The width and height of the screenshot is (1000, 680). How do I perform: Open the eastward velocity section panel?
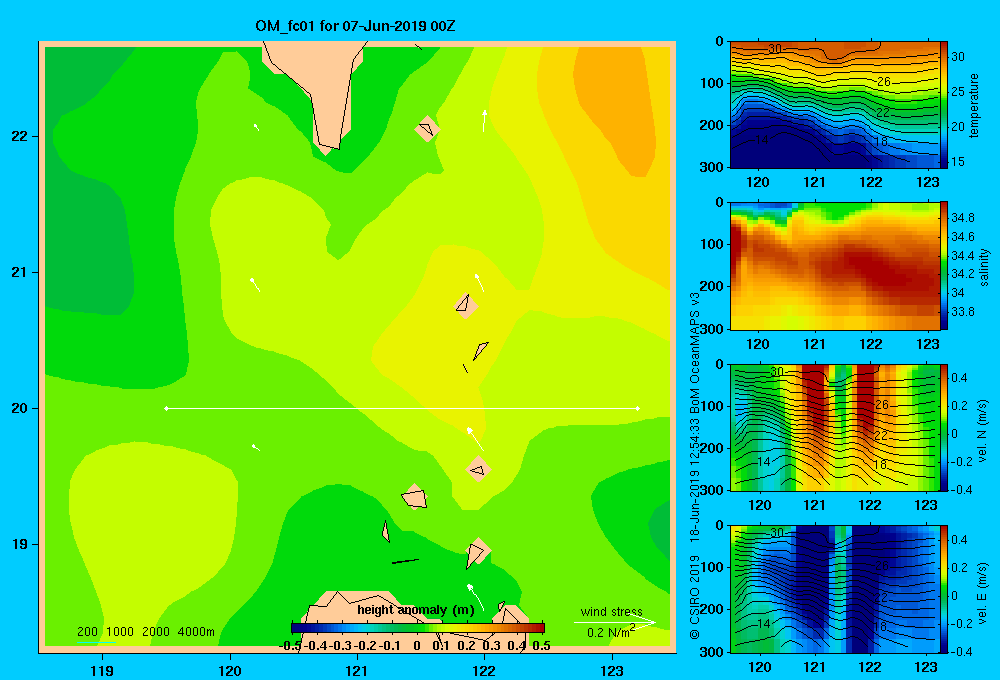pyautogui.click(x=834, y=589)
